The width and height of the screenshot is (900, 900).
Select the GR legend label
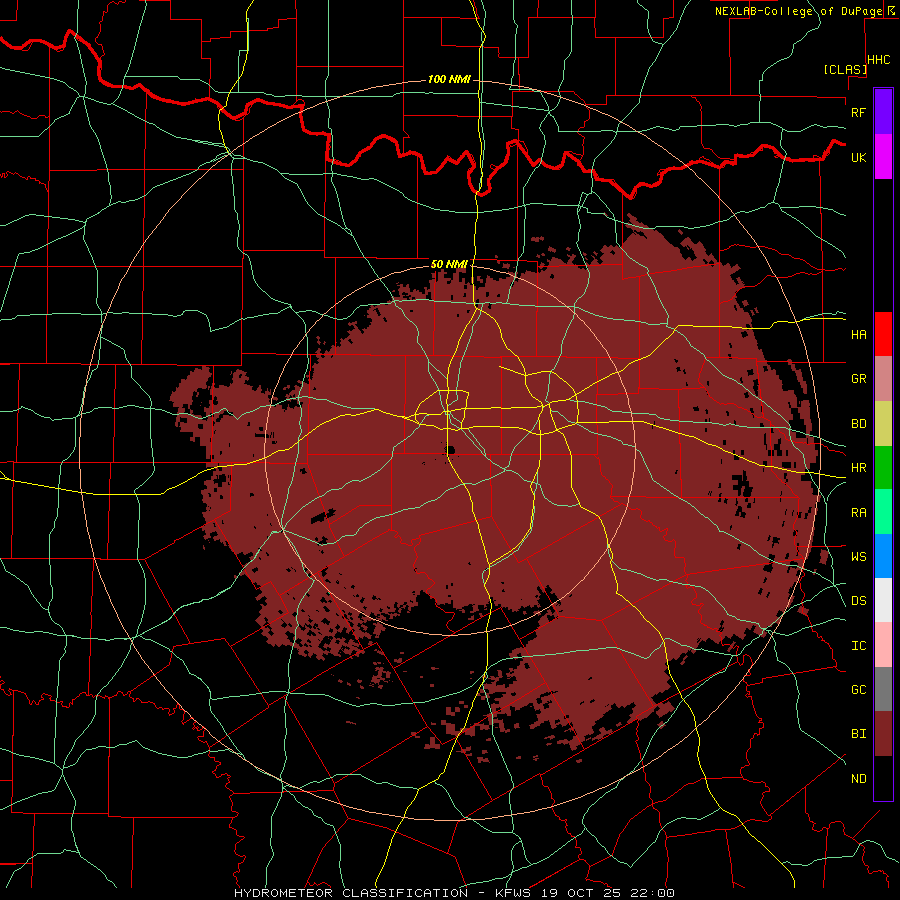pyautogui.click(x=859, y=379)
